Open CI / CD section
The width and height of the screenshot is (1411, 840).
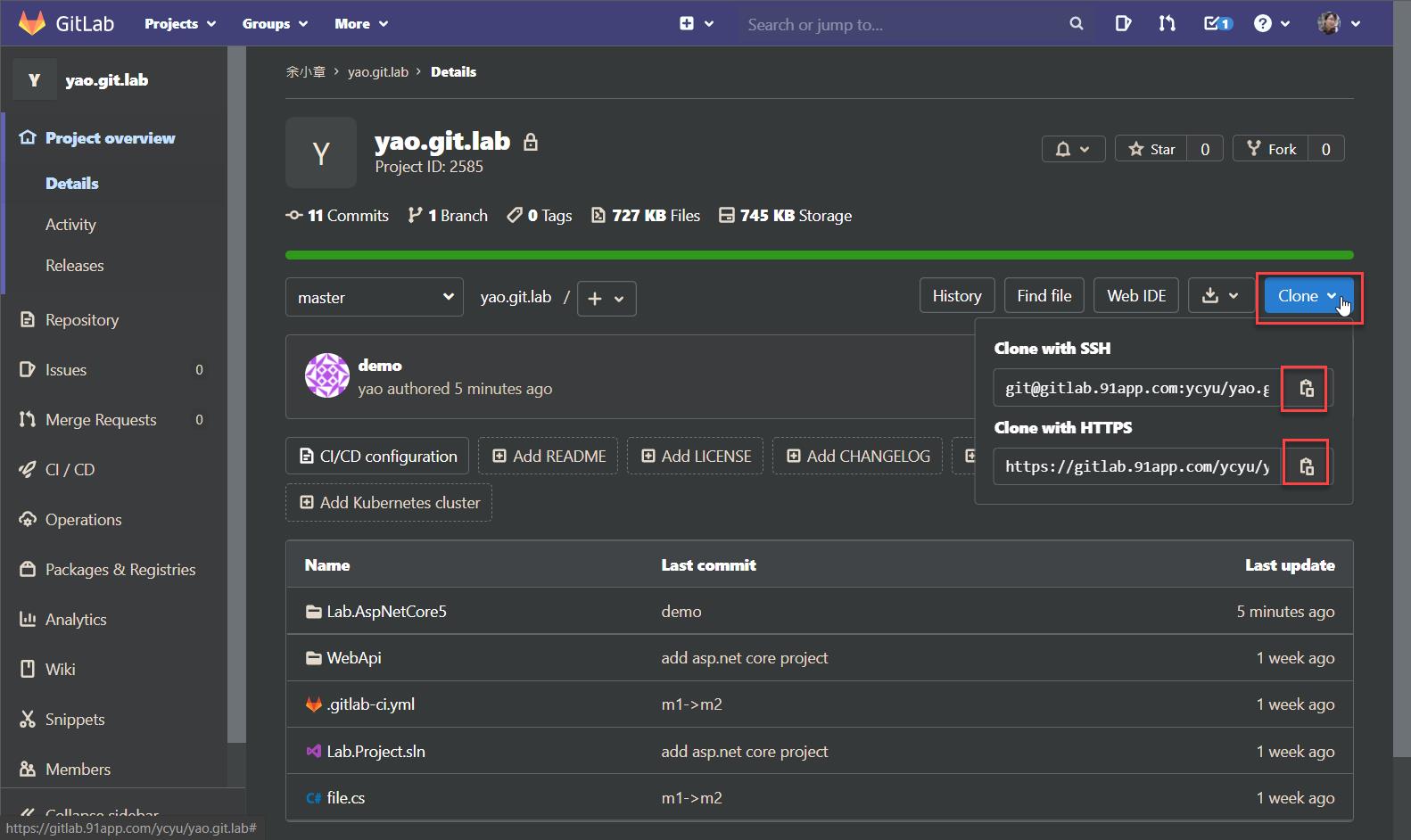pos(70,470)
